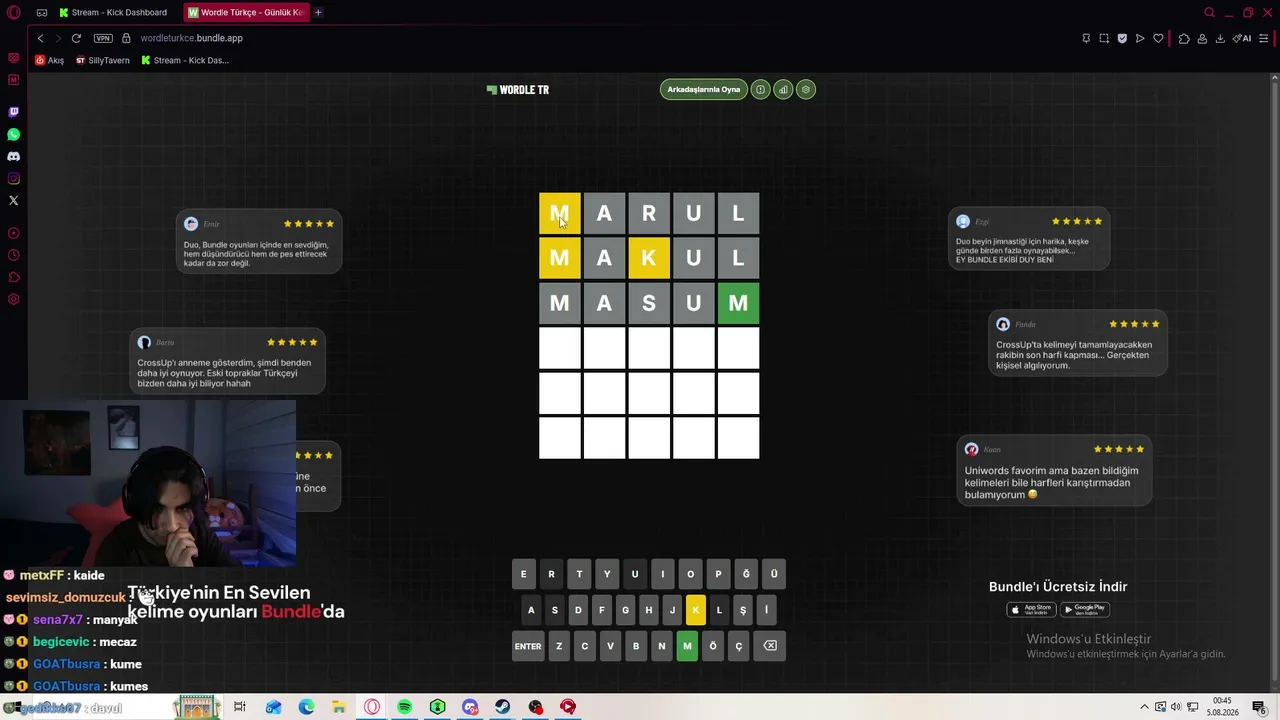Open the Opera AI assistant button
Image resolution: width=1280 pixels, height=720 pixels.
(1243, 38)
